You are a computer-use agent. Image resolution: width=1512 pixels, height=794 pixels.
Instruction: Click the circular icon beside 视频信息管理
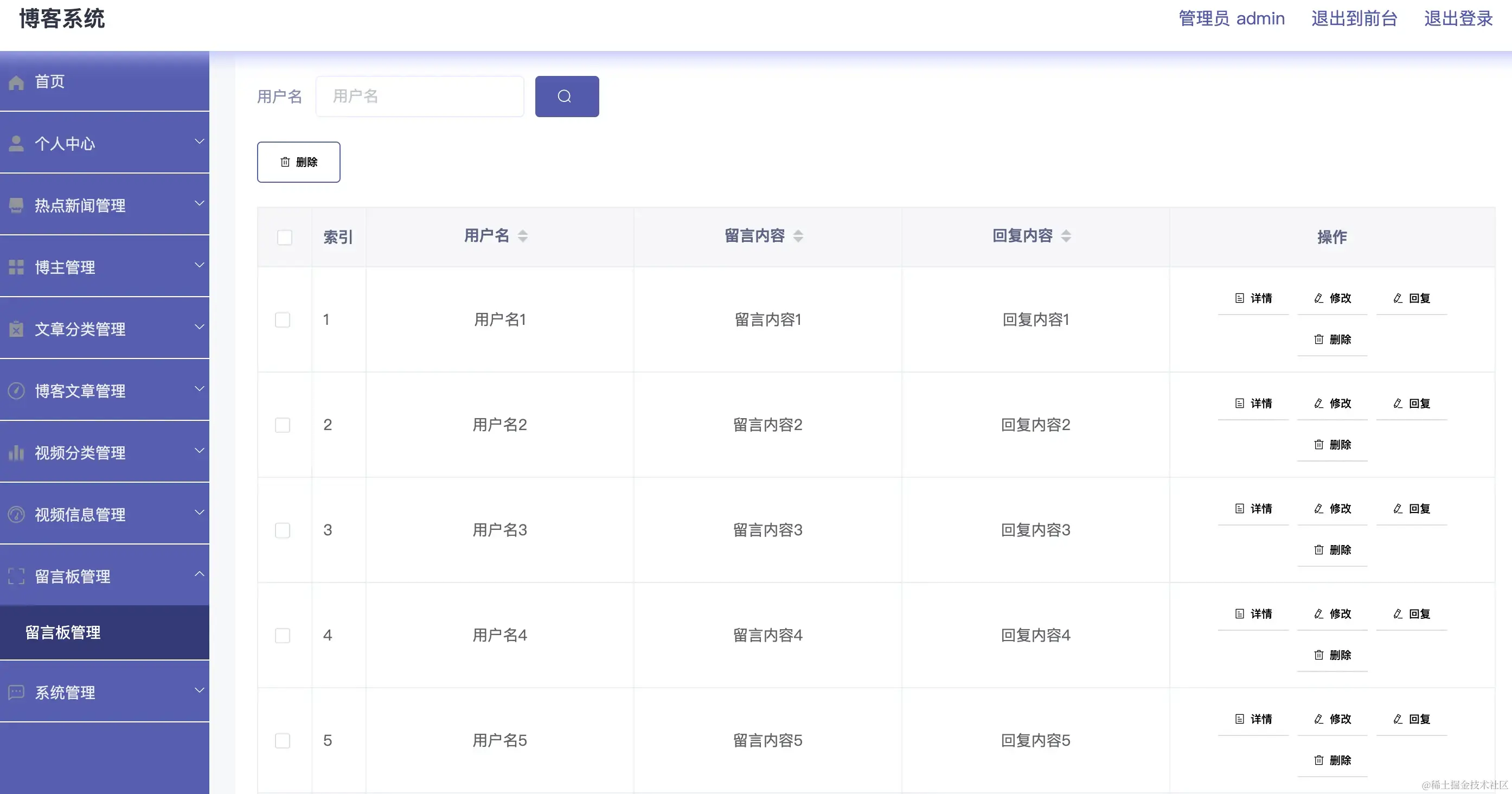tap(16, 515)
